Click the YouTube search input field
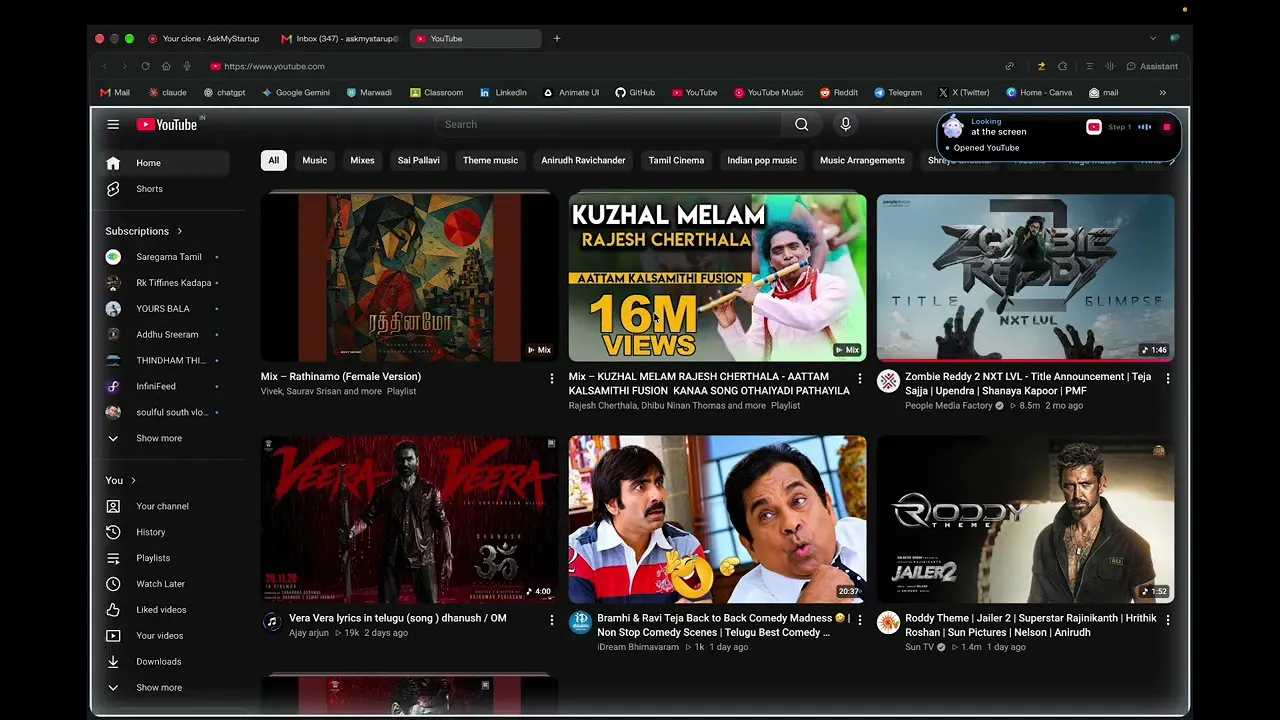Screen dimensions: 1280x720 coord(610,124)
